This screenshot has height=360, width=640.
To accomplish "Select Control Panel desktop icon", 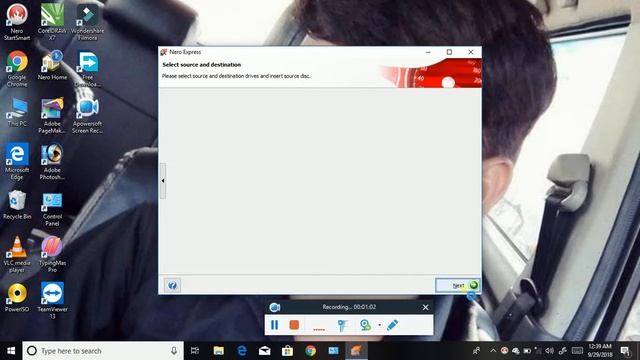I will [52, 209].
